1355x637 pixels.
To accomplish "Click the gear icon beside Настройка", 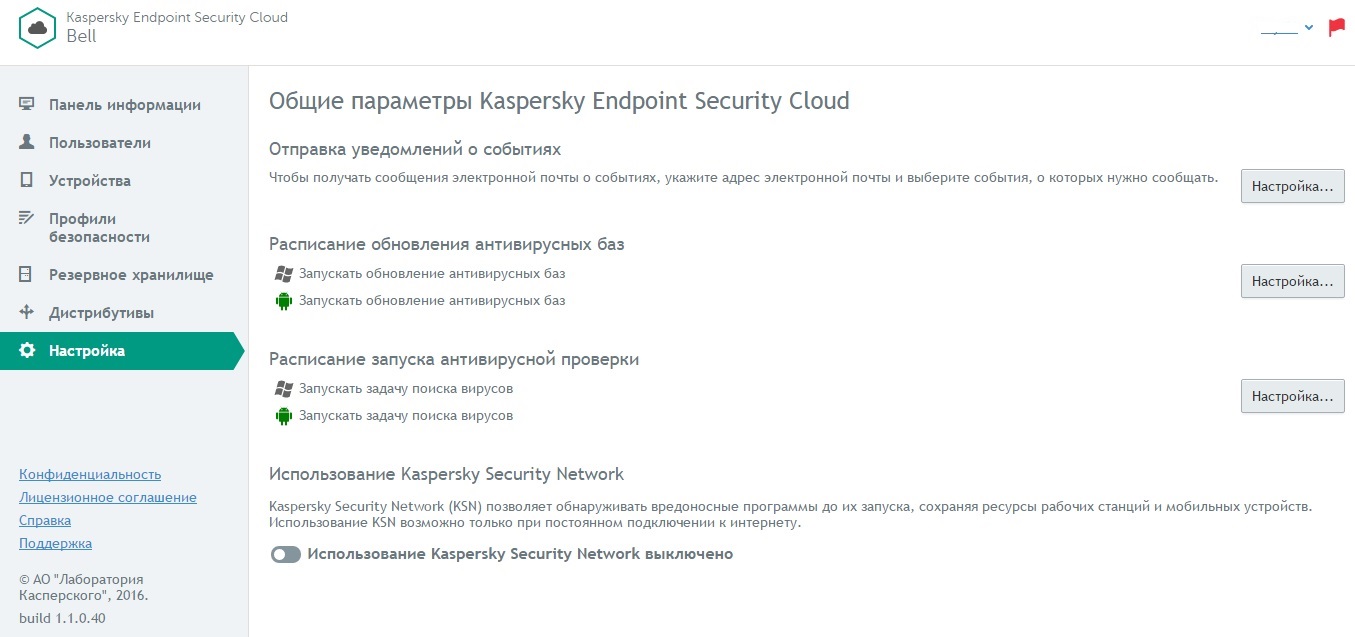I will [x=27, y=351].
